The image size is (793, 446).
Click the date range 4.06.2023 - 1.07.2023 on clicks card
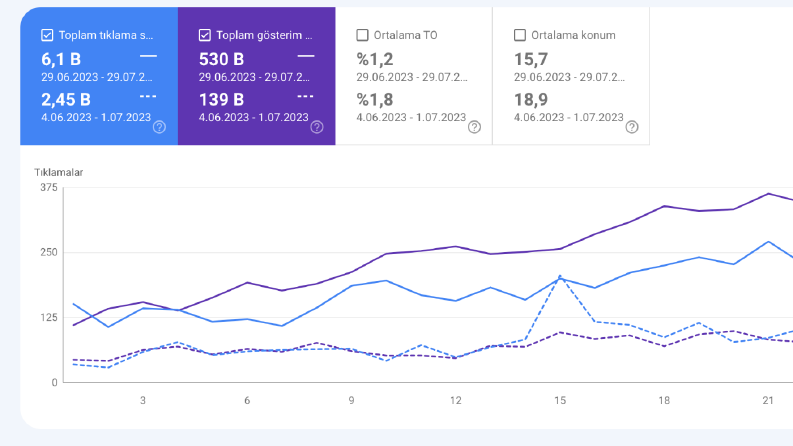click(x=96, y=117)
